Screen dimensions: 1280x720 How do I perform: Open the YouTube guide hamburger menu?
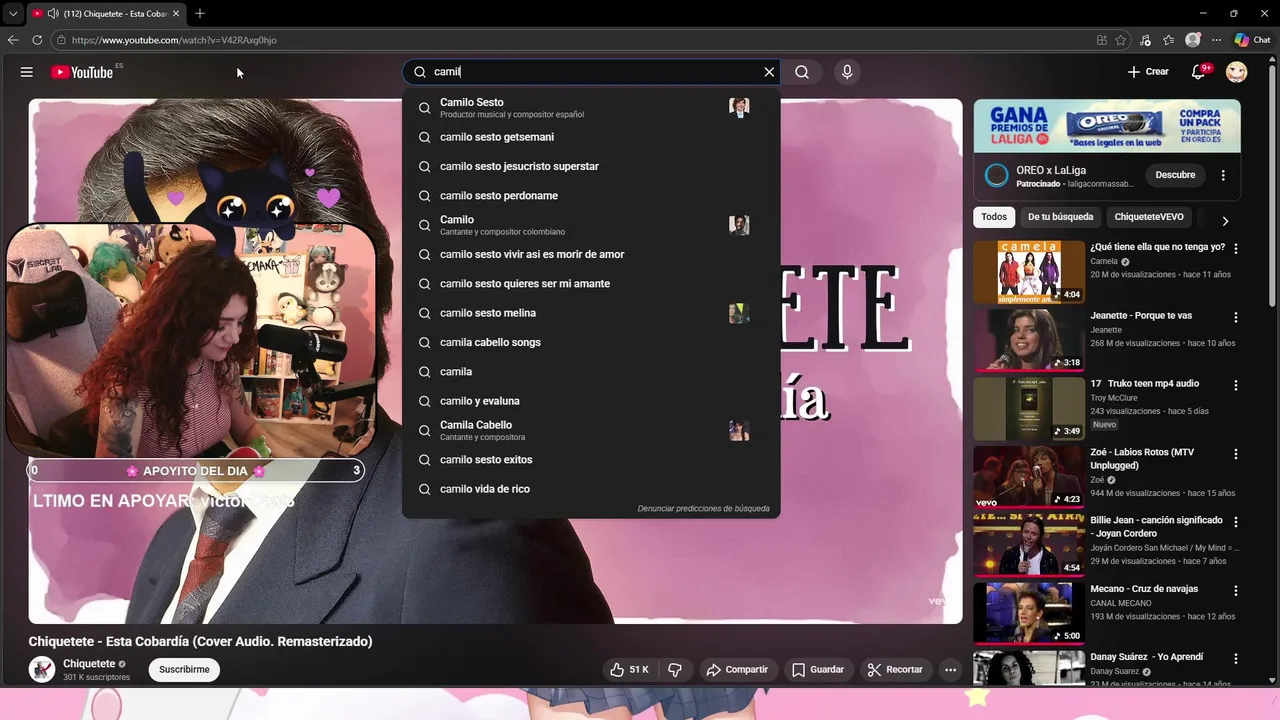(27, 72)
